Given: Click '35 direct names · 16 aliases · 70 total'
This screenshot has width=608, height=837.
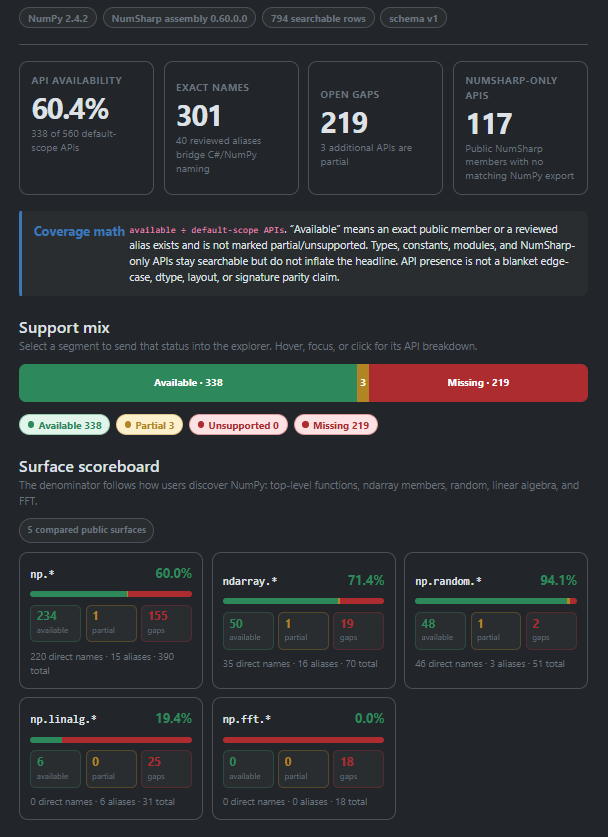Looking at the screenshot, I should pyautogui.click(x=300, y=664).
